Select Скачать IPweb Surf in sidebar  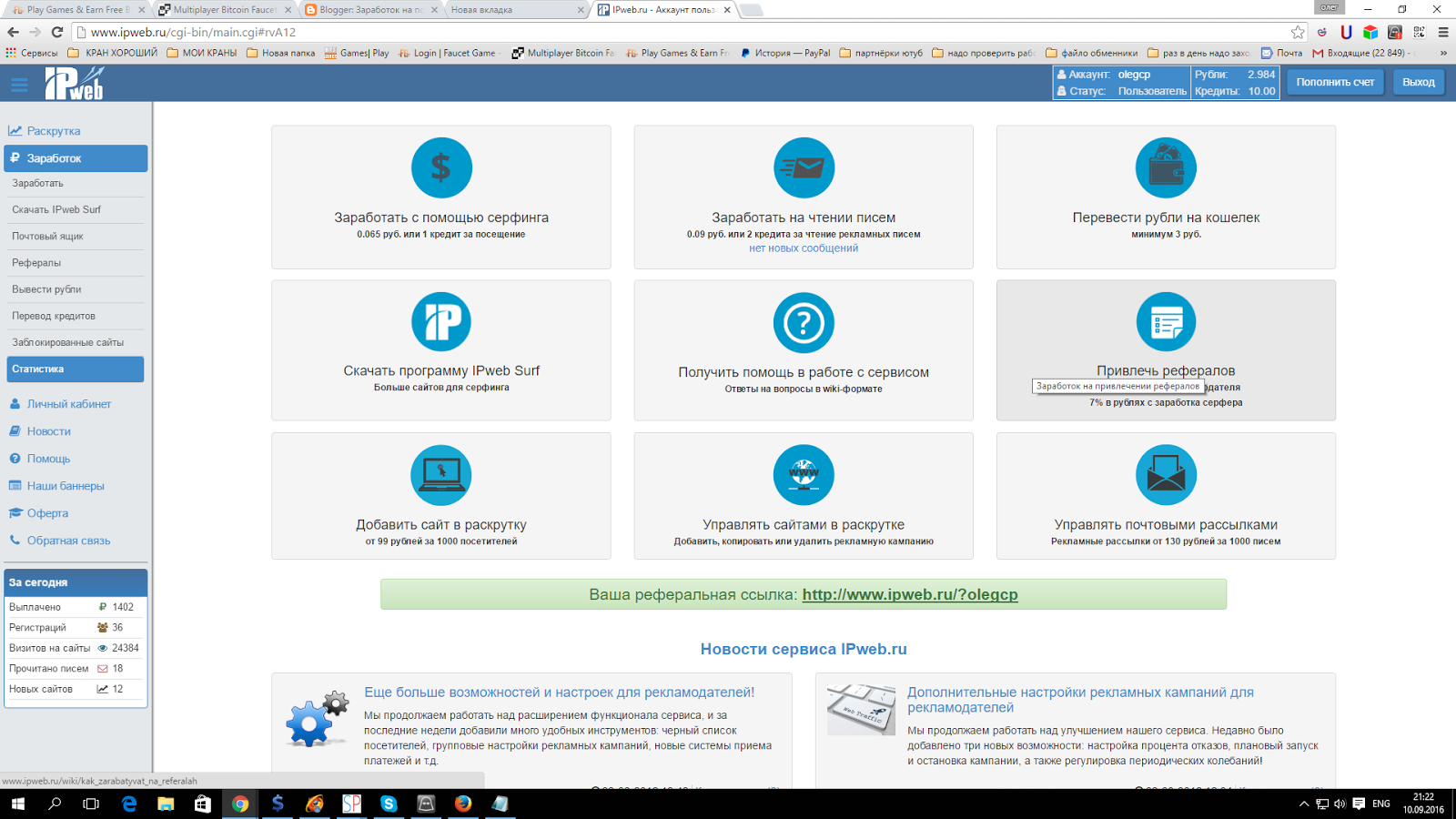(76, 209)
